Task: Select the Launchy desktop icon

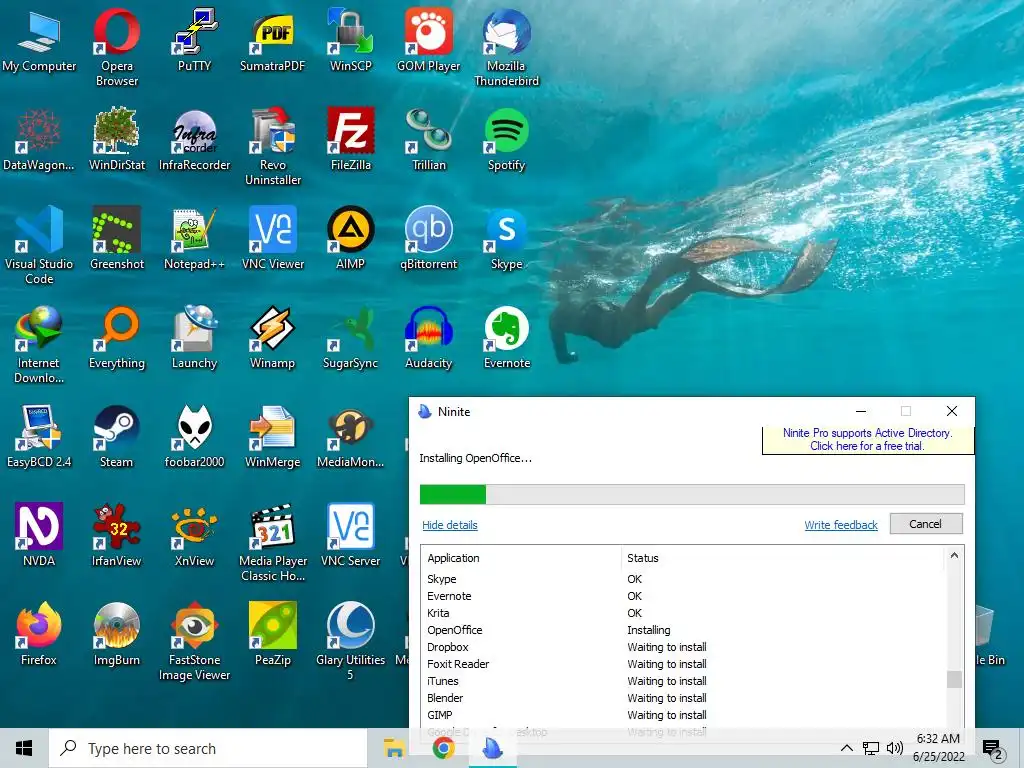Action: [194, 337]
